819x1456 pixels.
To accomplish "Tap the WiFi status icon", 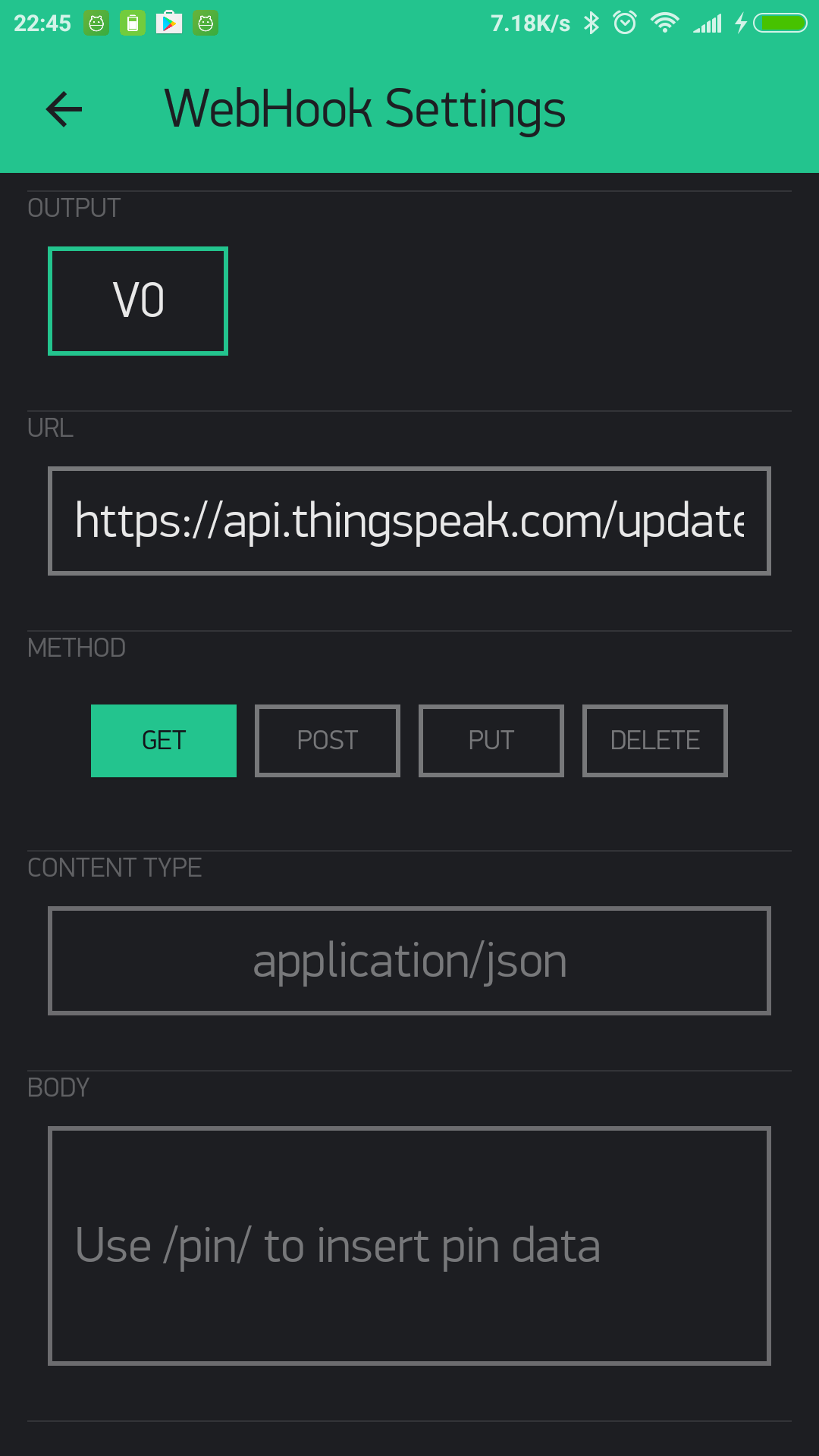I will pyautogui.click(x=666, y=23).
